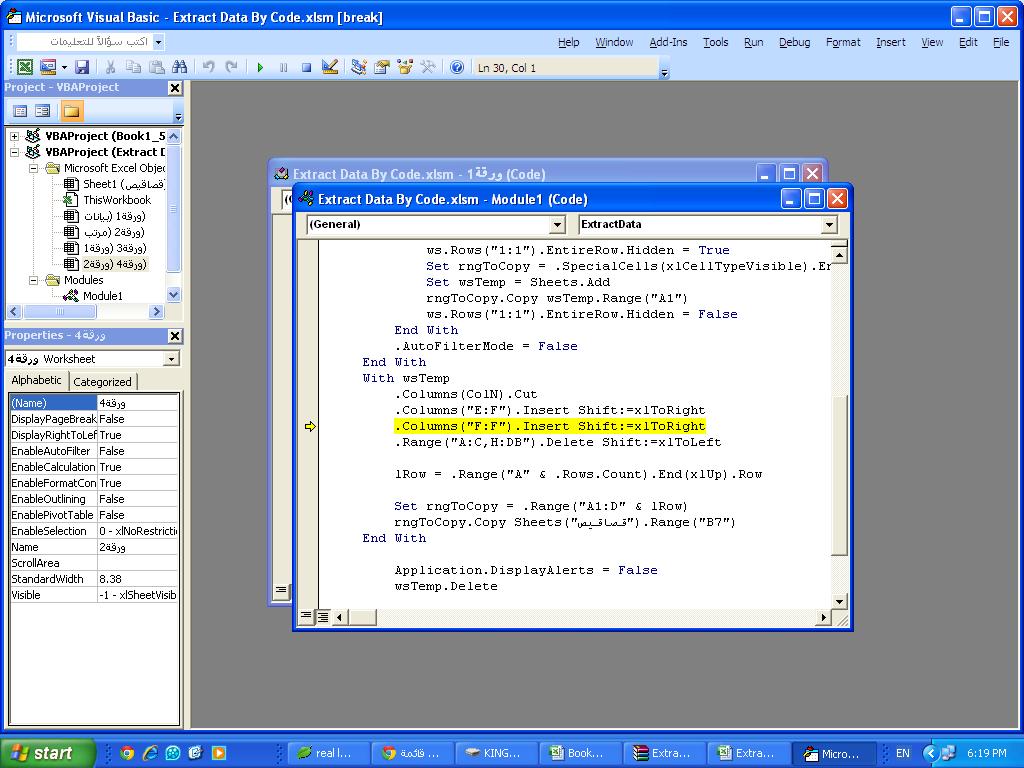Viewport: 1024px width, 768px height.
Task: Open the help question box dropdown arrow
Action: (x=158, y=42)
